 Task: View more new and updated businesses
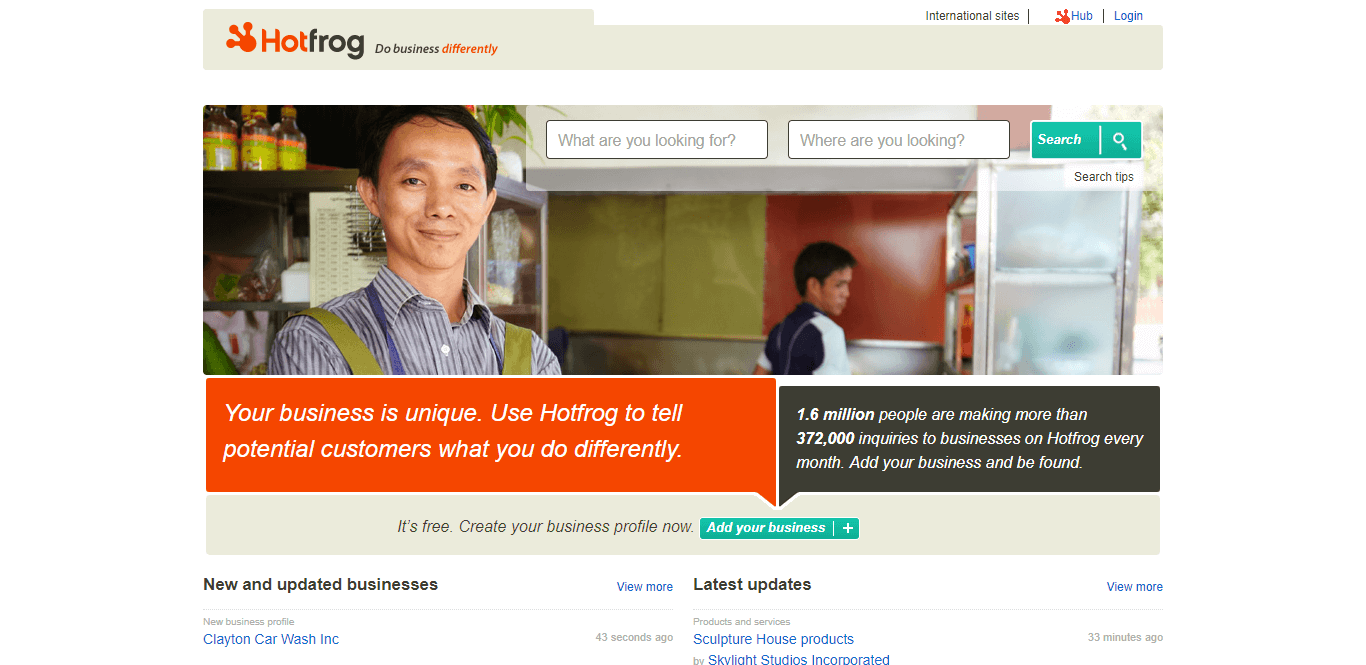click(645, 587)
